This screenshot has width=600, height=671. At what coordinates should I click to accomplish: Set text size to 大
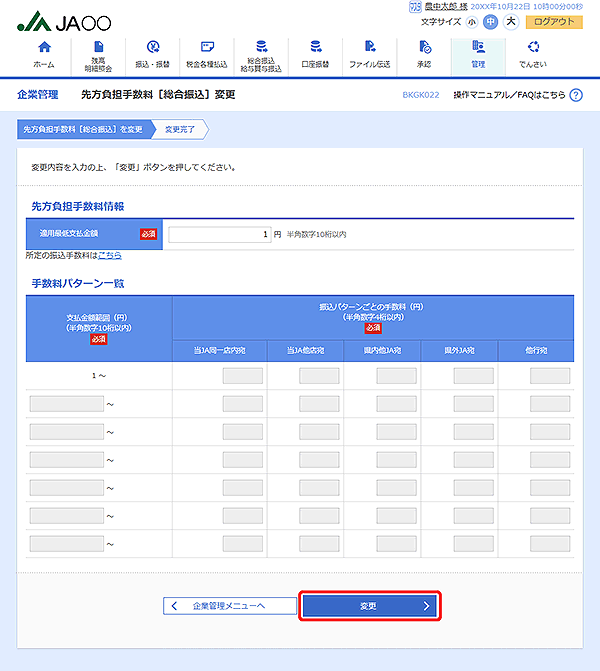(511, 21)
